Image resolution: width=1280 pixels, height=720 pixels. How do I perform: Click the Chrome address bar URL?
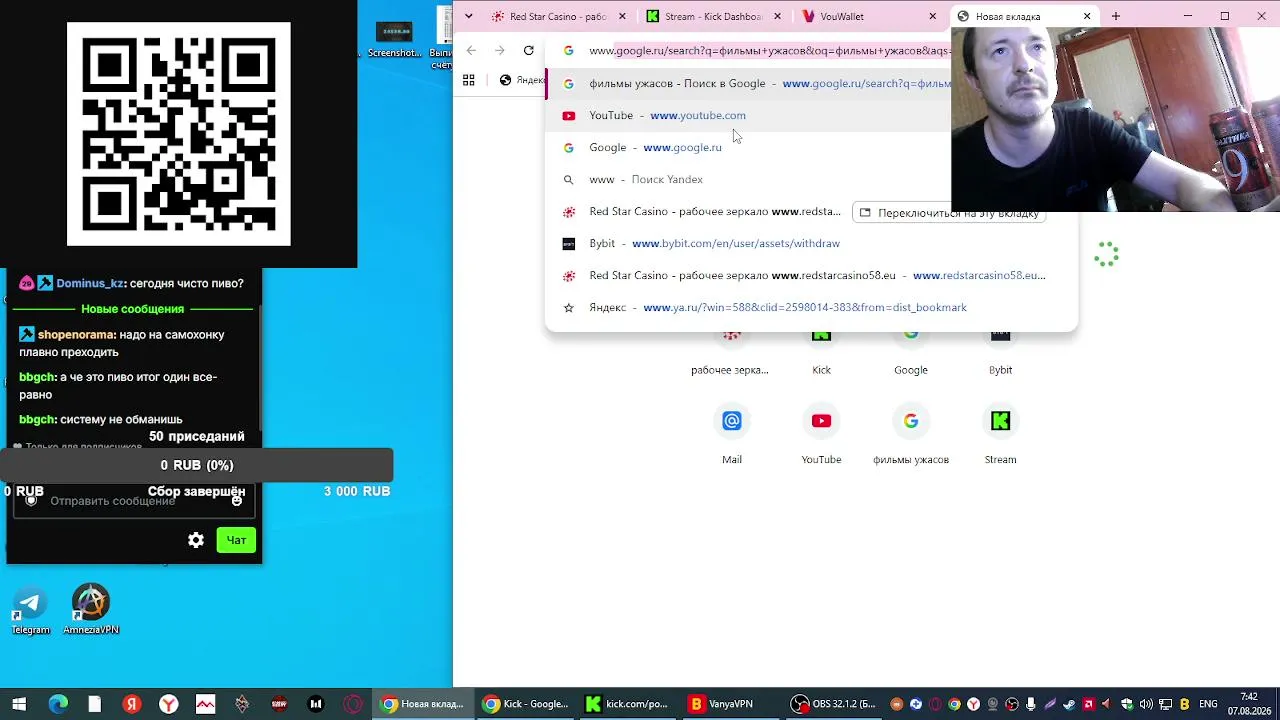[768, 50]
